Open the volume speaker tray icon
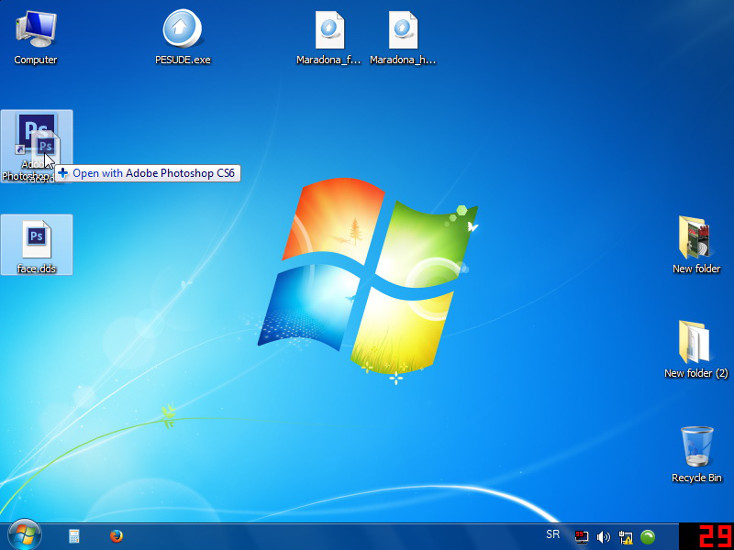The height and width of the screenshot is (550, 734). click(604, 537)
